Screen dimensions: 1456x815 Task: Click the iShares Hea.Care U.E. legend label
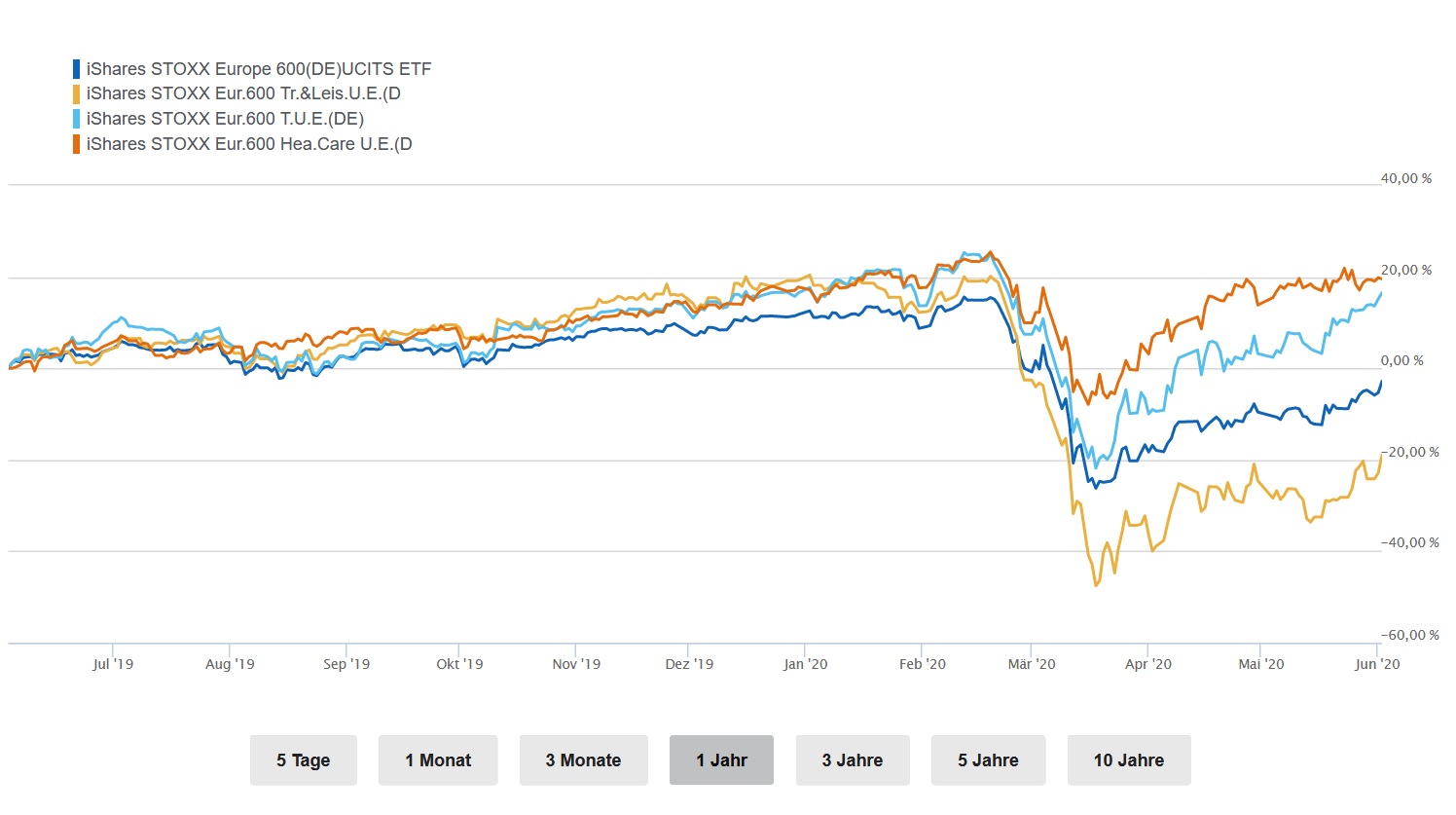click(x=249, y=144)
